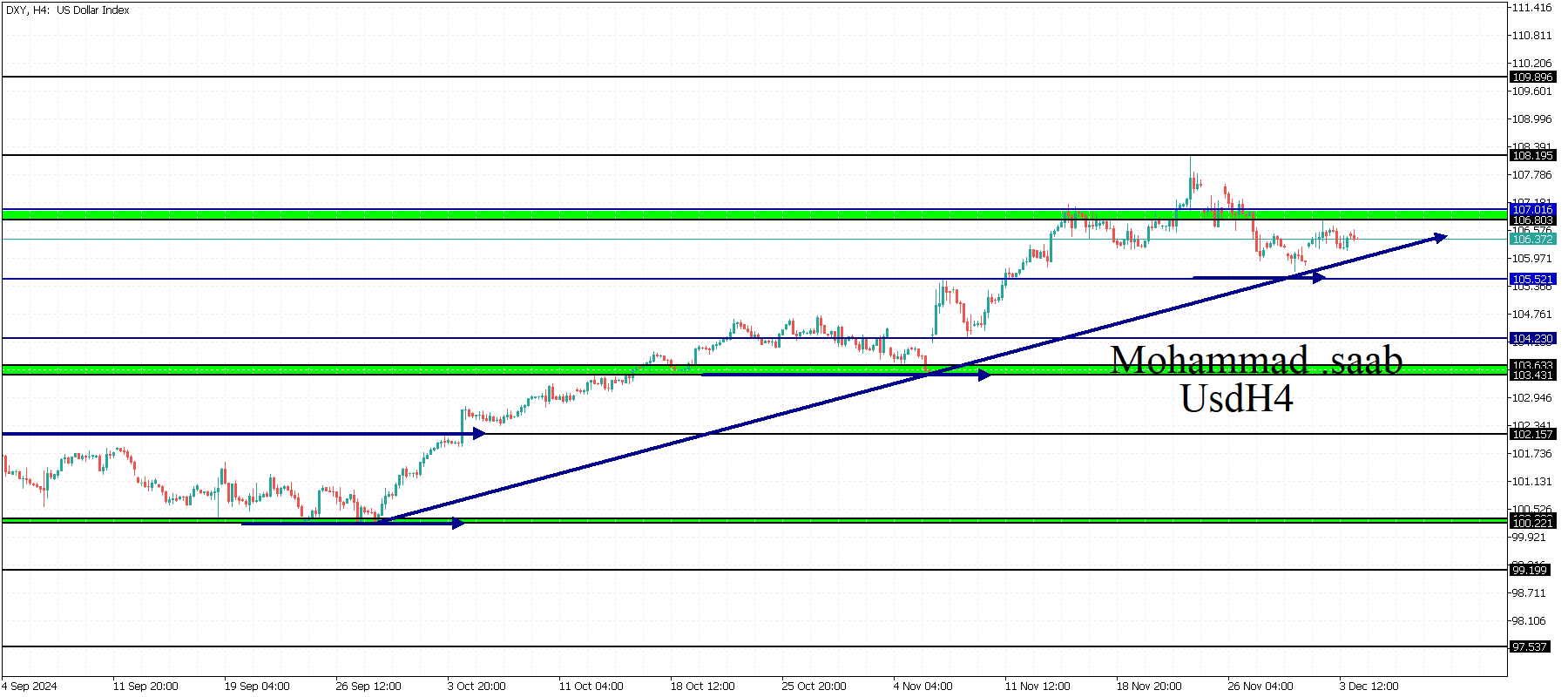Viewport: 1568px width, 697px height.
Task: Click the 18 Oct 12:00 time label
Action: 703,687
